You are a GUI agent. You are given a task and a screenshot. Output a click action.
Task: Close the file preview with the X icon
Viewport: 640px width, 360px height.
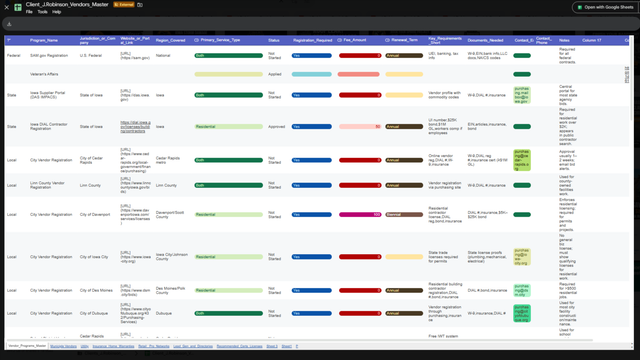click(x=7, y=7)
